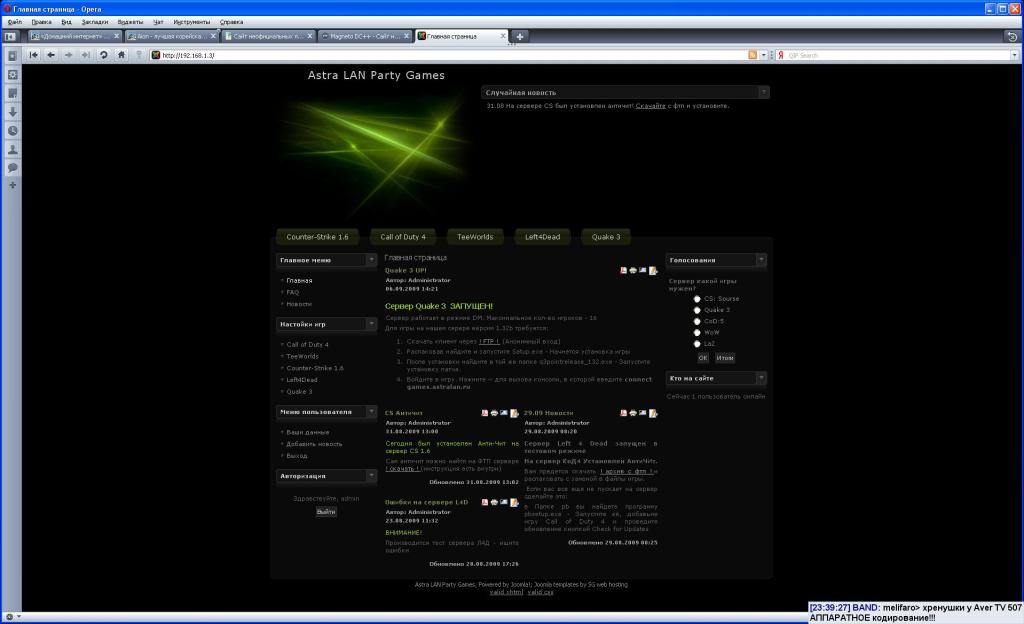The width and height of the screenshot is (1024, 624).
Task: Open the Файл menu
Action: click(14, 22)
